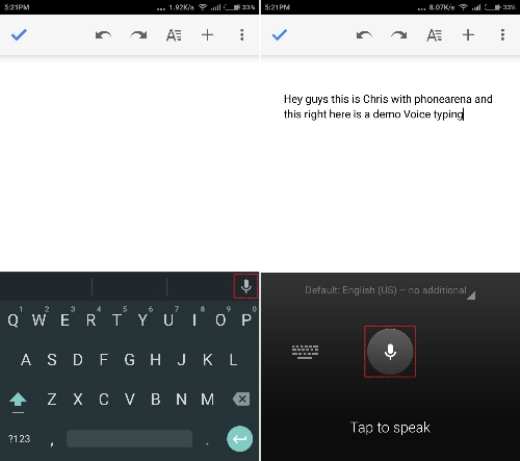The height and width of the screenshot is (461, 520).
Task: Tap the space bar on keyboard
Action: click(x=129, y=439)
